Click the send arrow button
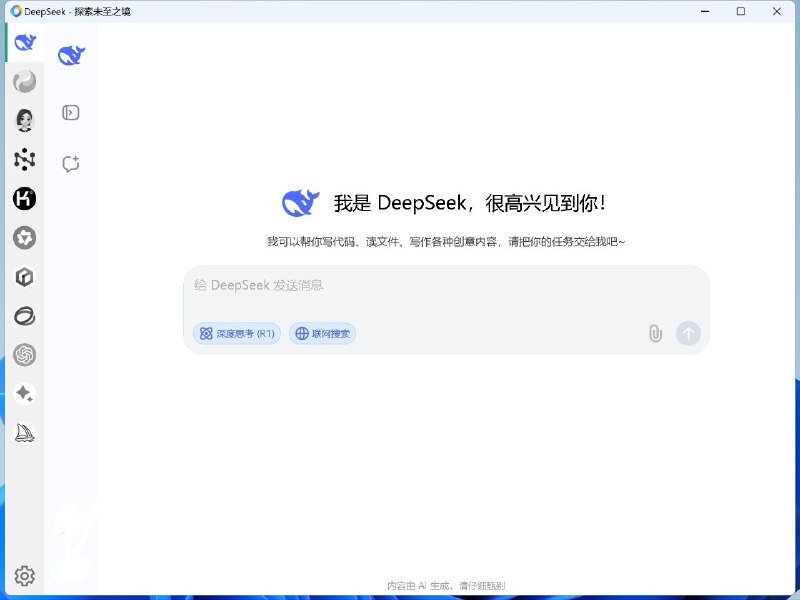 (688, 333)
